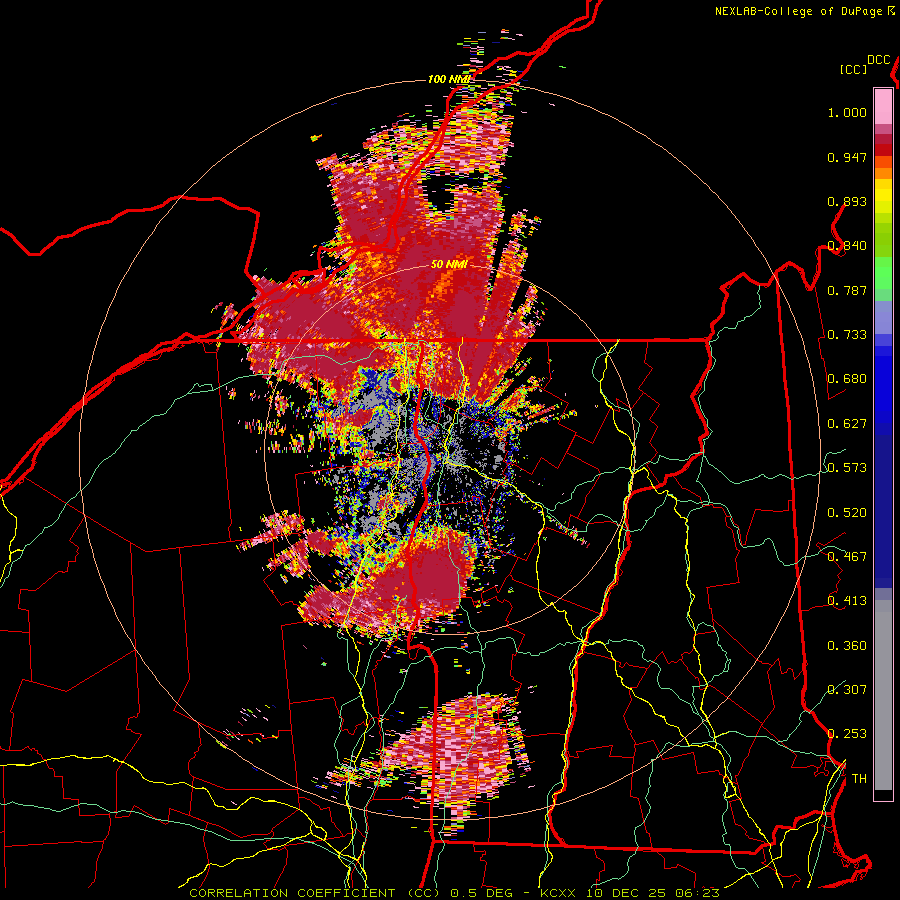
Task: Select the 0.520 scale value label
Action: 847,513
